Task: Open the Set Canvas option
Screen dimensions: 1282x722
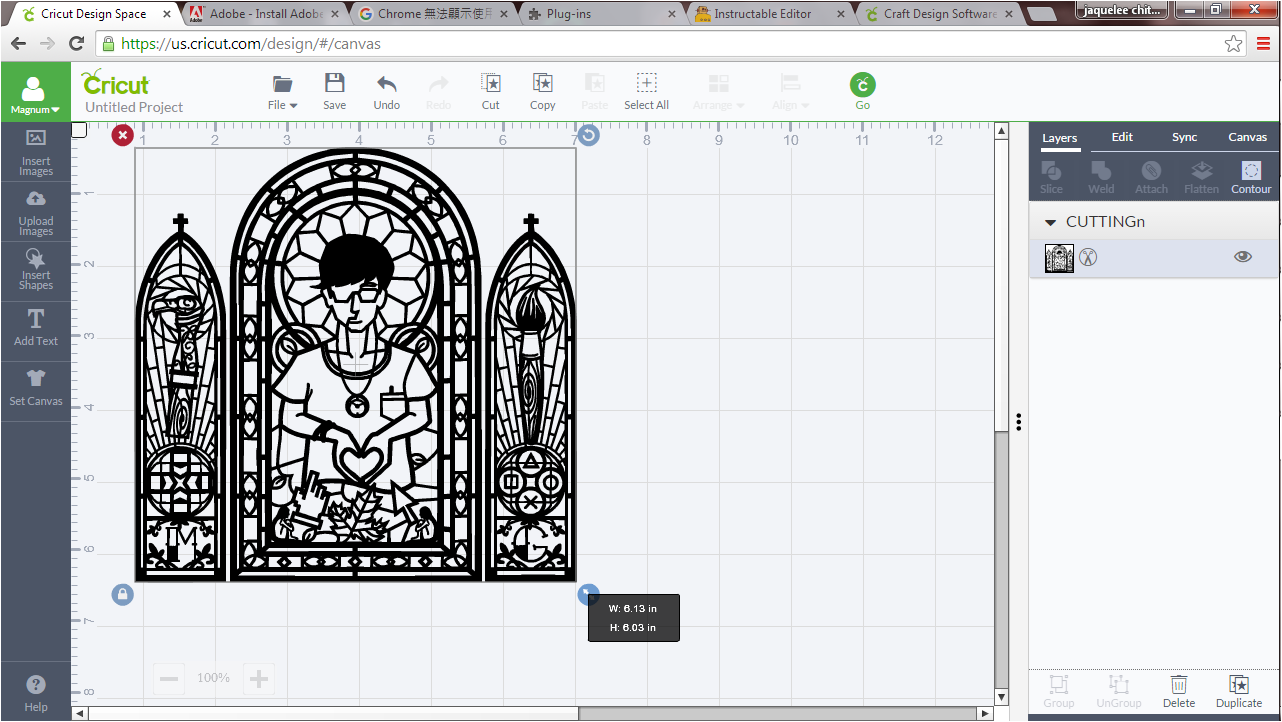Action: tap(36, 389)
